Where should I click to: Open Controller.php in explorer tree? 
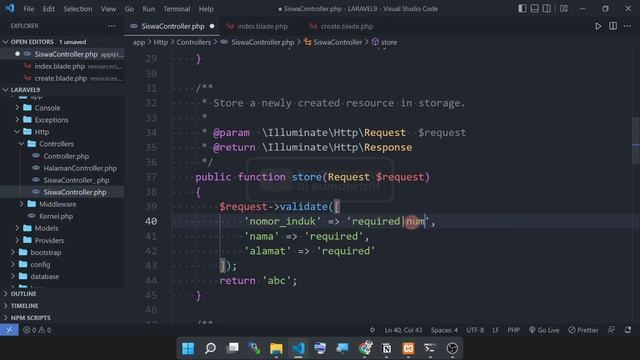click(62, 156)
